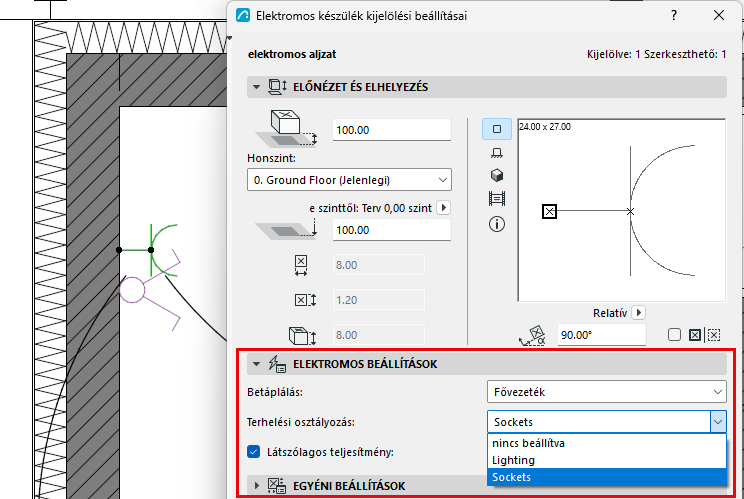The height and width of the screenshot is (499, 744).
Task: Uncheck the Látszólagos teljesítmény checkbox
Action: click(x=254, y=452)
